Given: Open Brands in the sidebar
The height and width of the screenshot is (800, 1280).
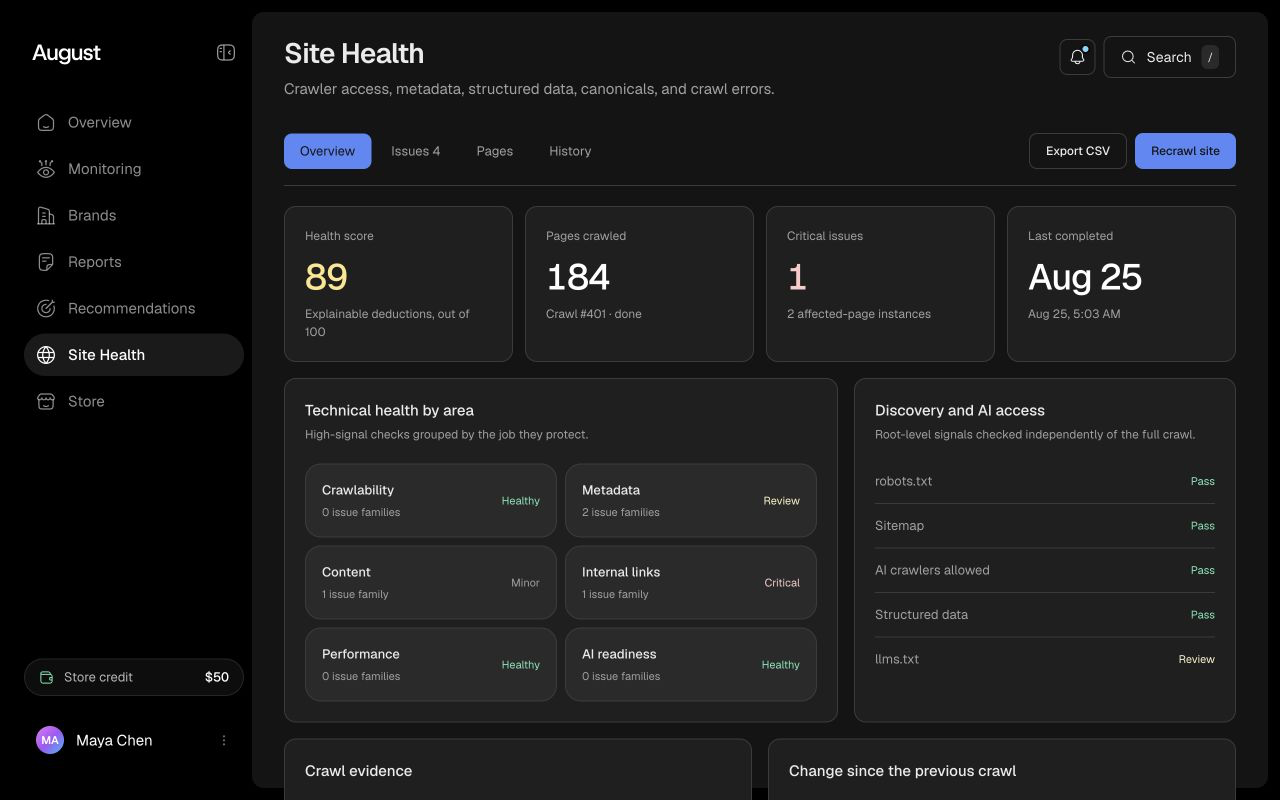Looking at the screenshot, I should (134, 215).
